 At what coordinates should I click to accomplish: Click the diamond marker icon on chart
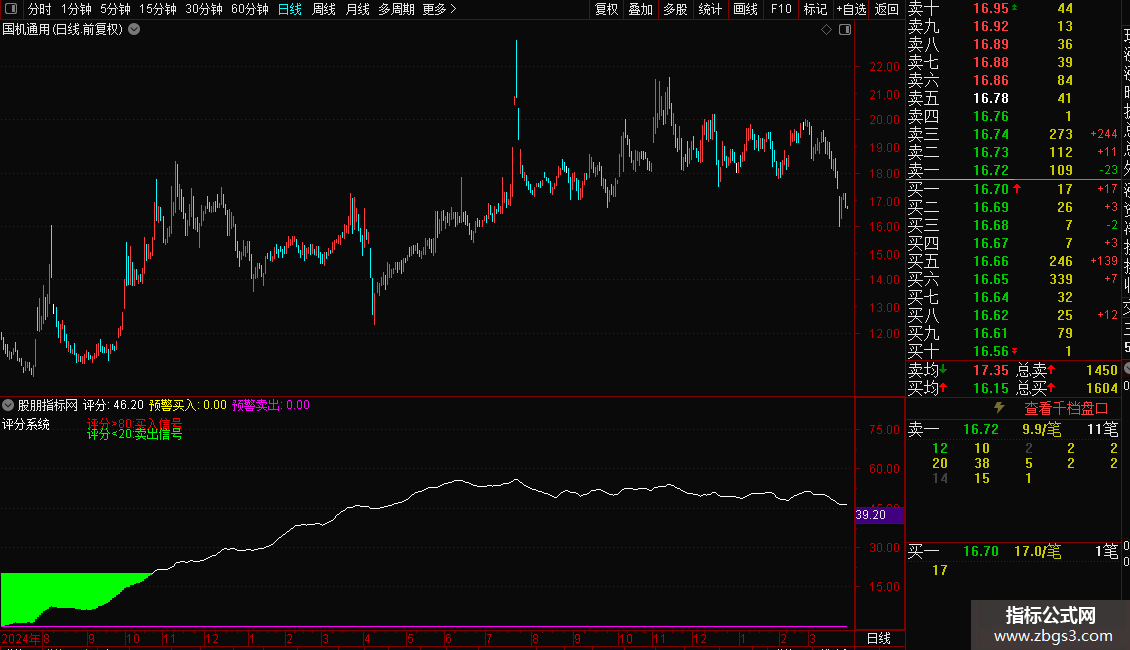(x=827, y=30)
